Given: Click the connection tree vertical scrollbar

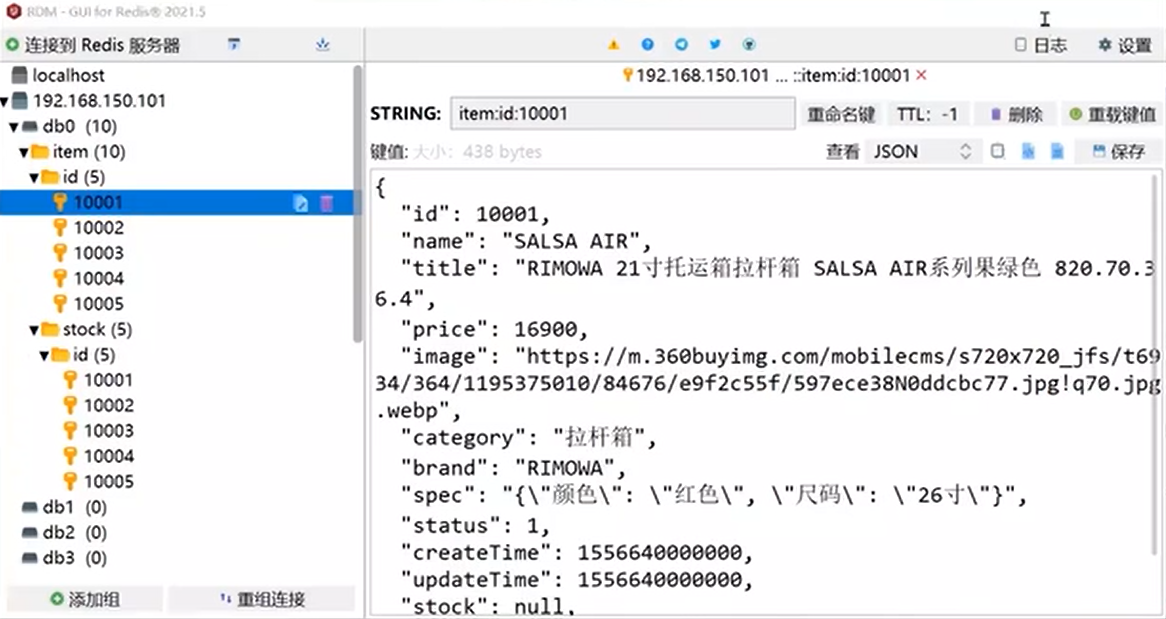Looking at the screenshot, I should 358,204.
